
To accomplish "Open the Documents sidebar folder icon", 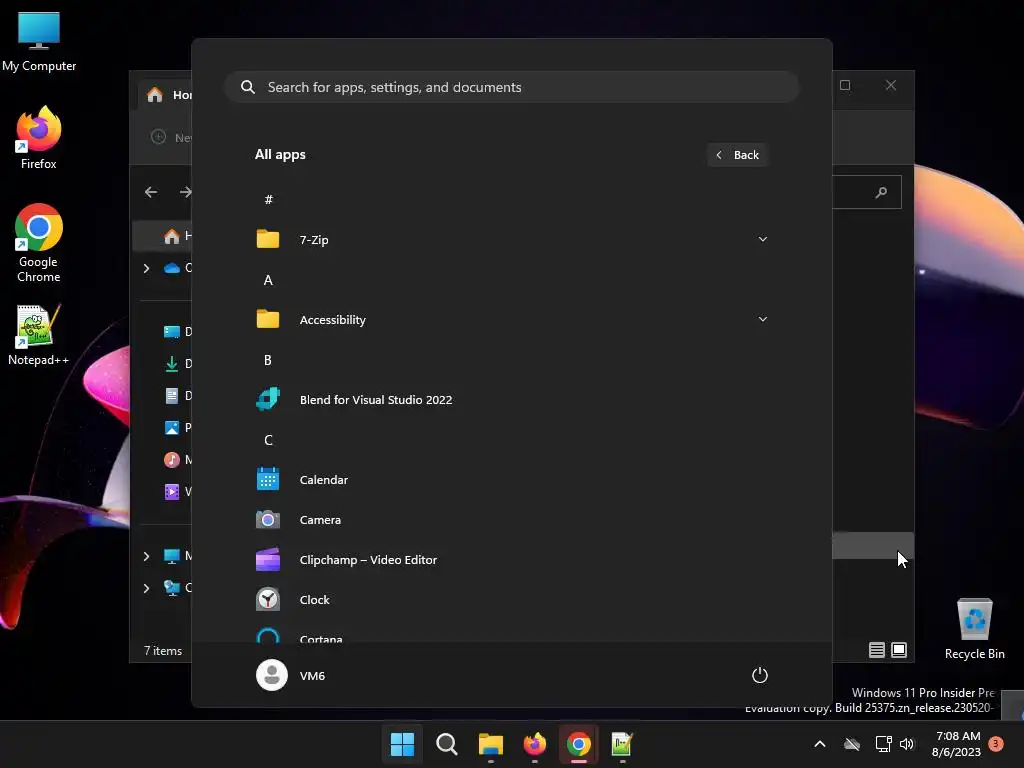I will (172, 396).
